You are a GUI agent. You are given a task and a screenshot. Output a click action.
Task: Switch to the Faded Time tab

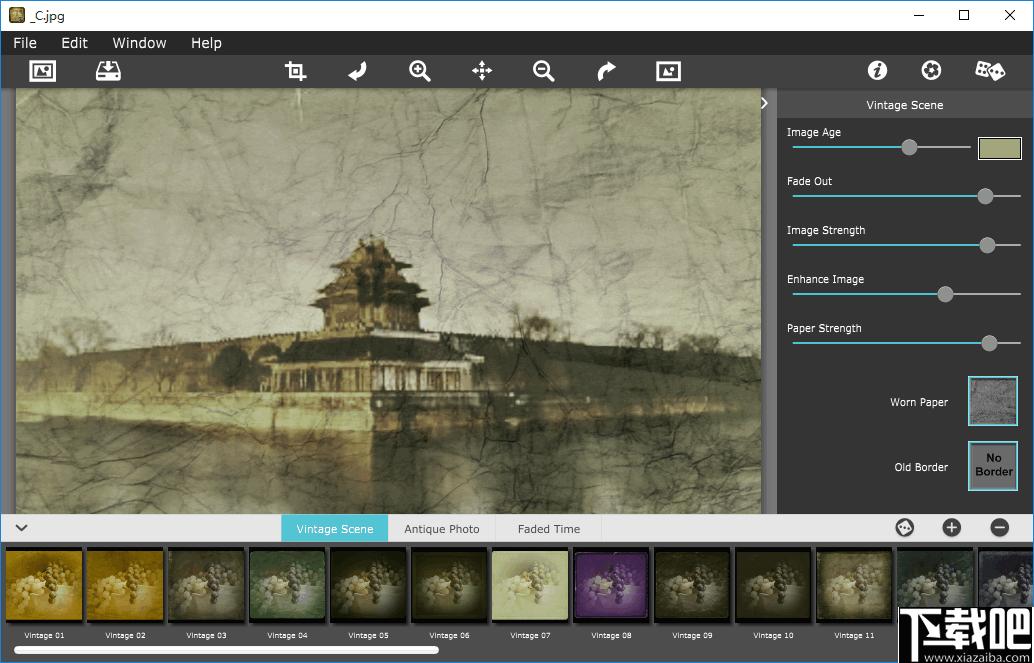point(549,528)
